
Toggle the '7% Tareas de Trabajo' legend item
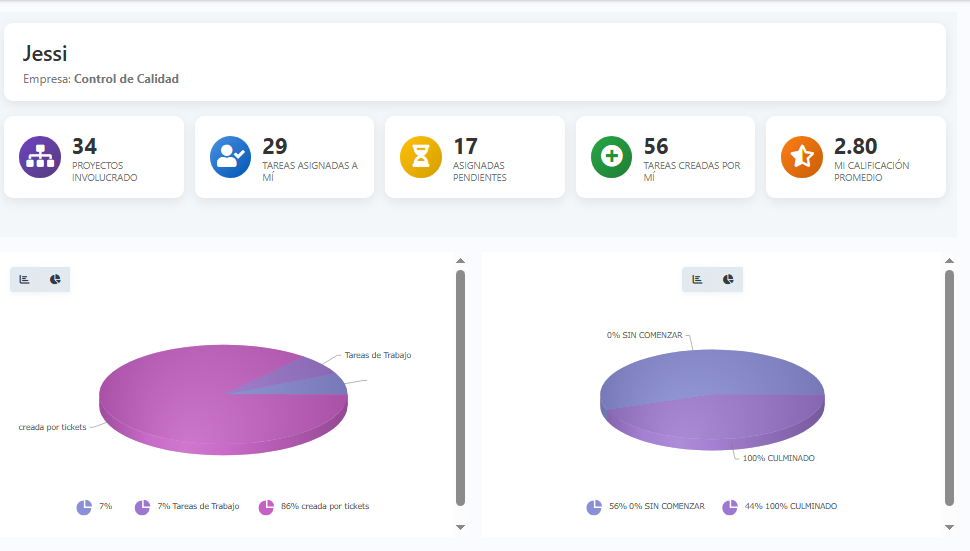[187, 507]
